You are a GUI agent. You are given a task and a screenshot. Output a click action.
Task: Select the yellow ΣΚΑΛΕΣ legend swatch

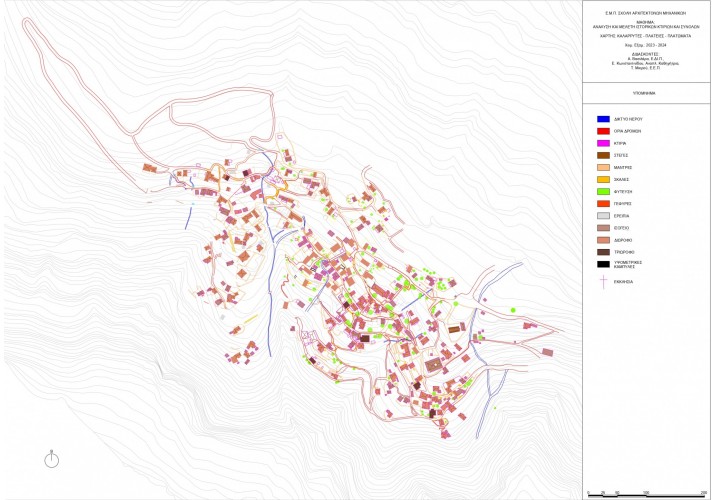[x=603, y=180]
